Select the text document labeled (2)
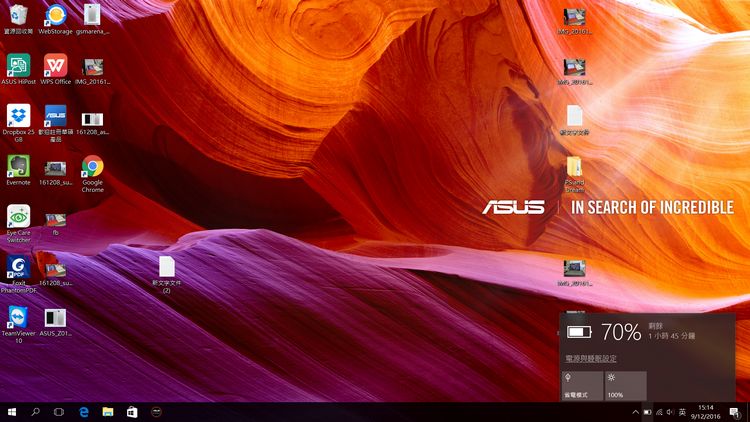Image resolution: width=750 pixels, height=422 pixels. (166, 274)
